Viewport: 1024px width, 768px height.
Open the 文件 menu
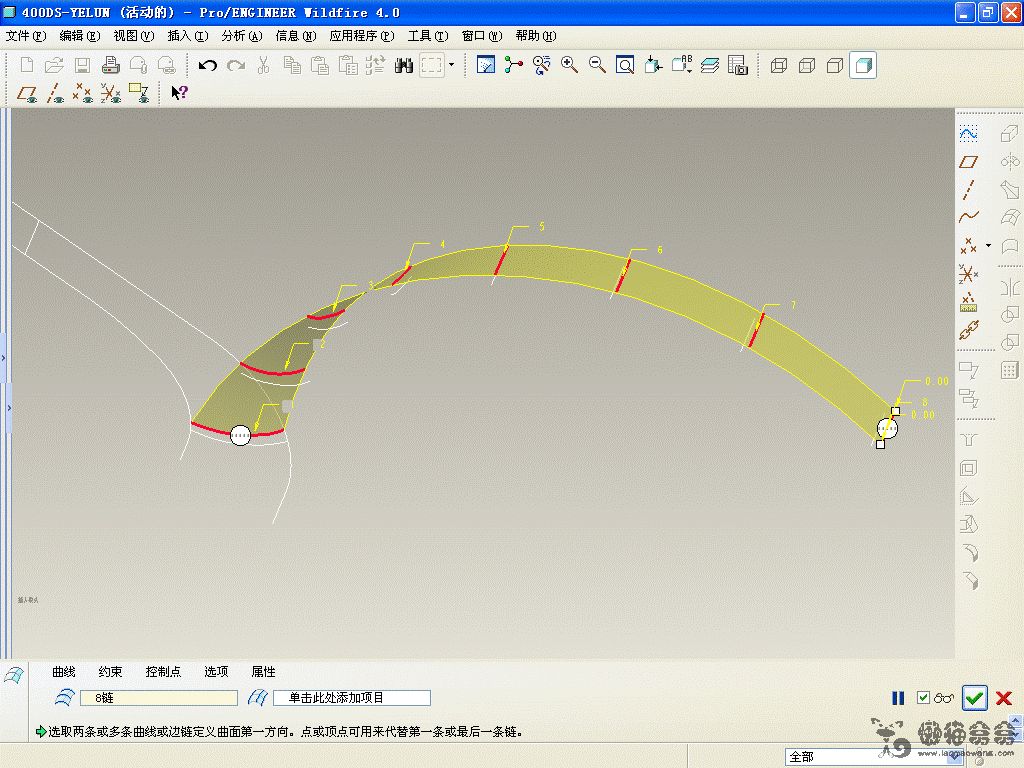[x=26, y=36]
